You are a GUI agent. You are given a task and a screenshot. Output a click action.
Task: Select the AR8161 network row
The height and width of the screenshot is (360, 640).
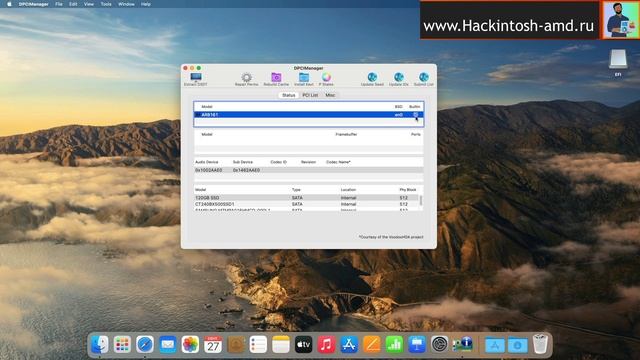pos(309,115)
